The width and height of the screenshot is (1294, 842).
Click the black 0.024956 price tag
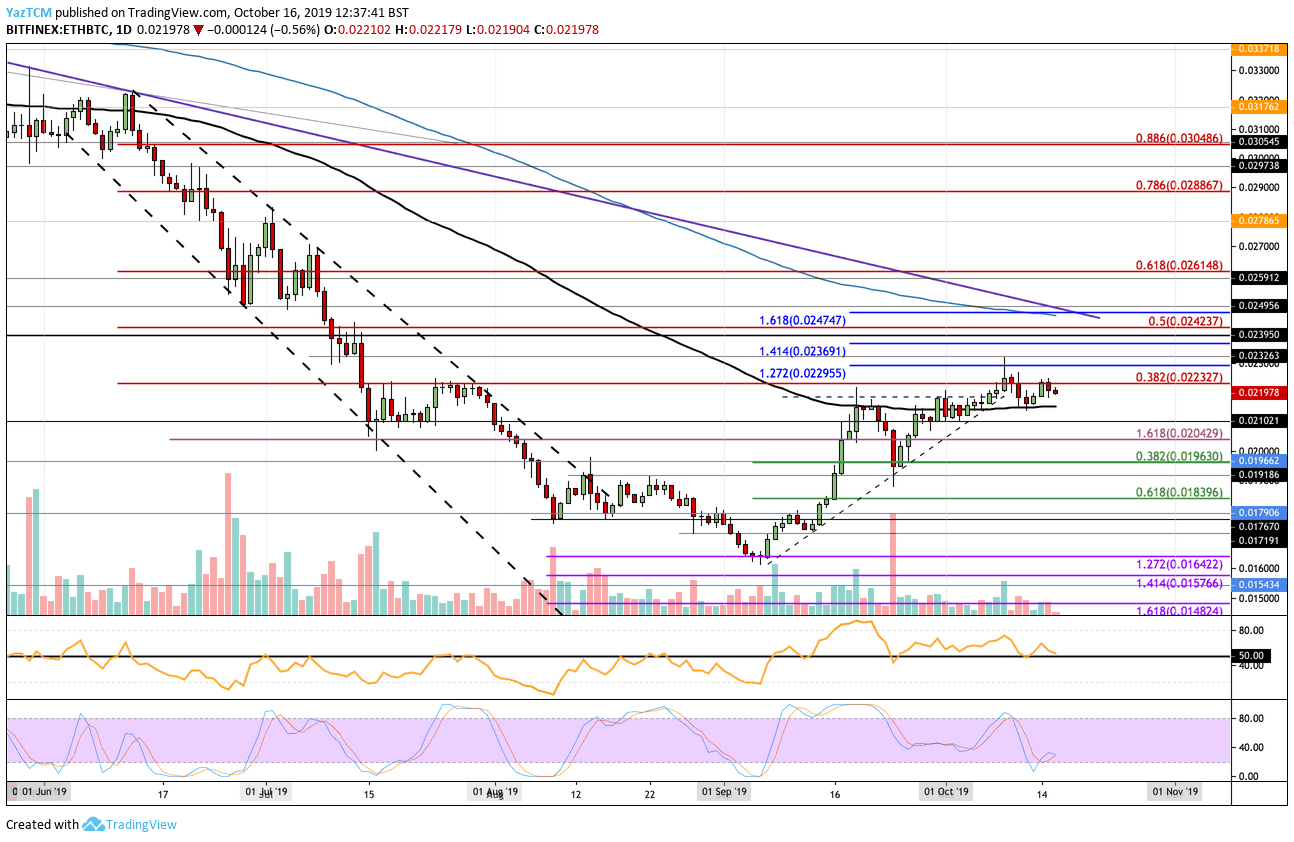[1258, 305]
